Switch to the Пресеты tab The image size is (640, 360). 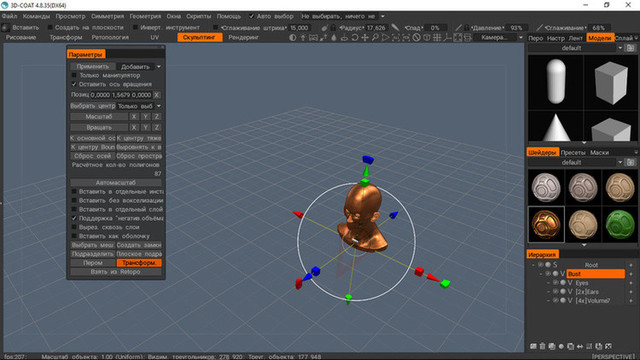click(x=573, y=153)
